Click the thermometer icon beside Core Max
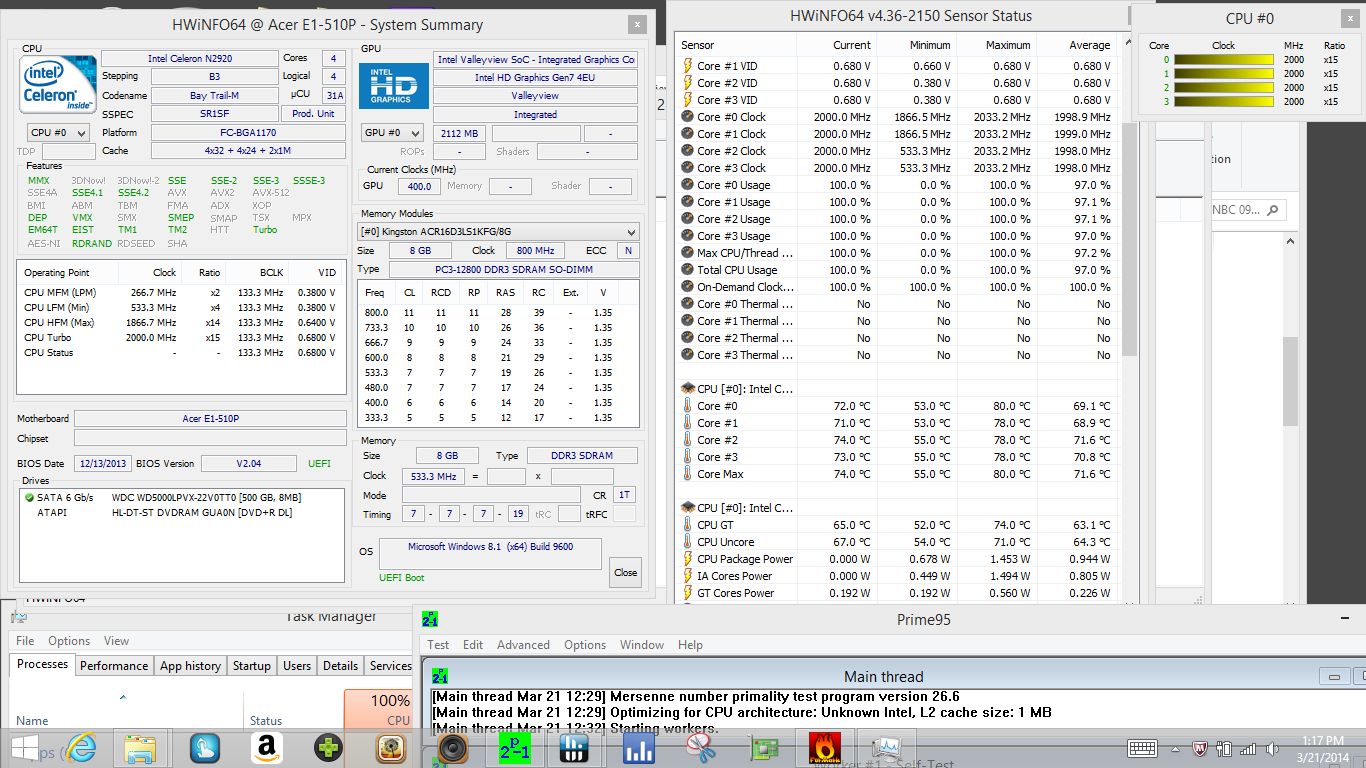This screenshot has width=1366, height=768. (687, 474)
